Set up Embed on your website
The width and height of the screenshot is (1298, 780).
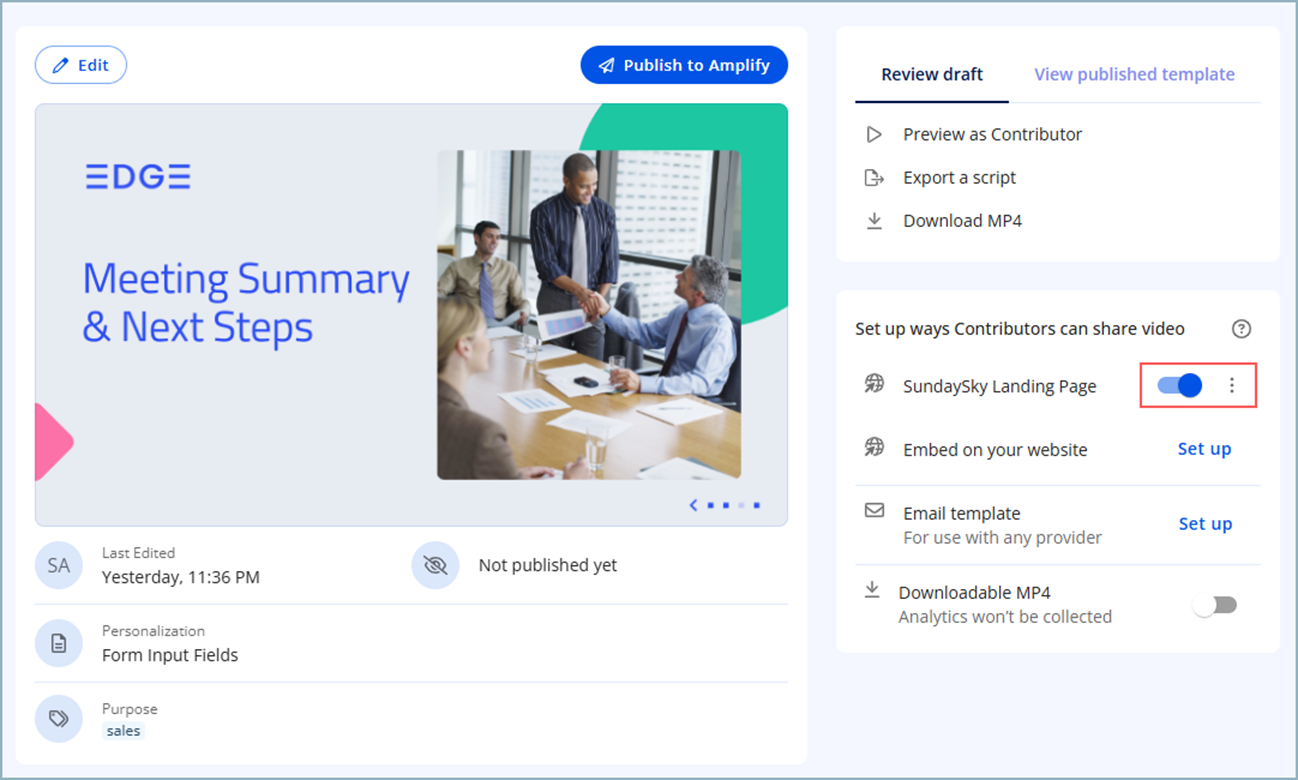(1204, 449)
